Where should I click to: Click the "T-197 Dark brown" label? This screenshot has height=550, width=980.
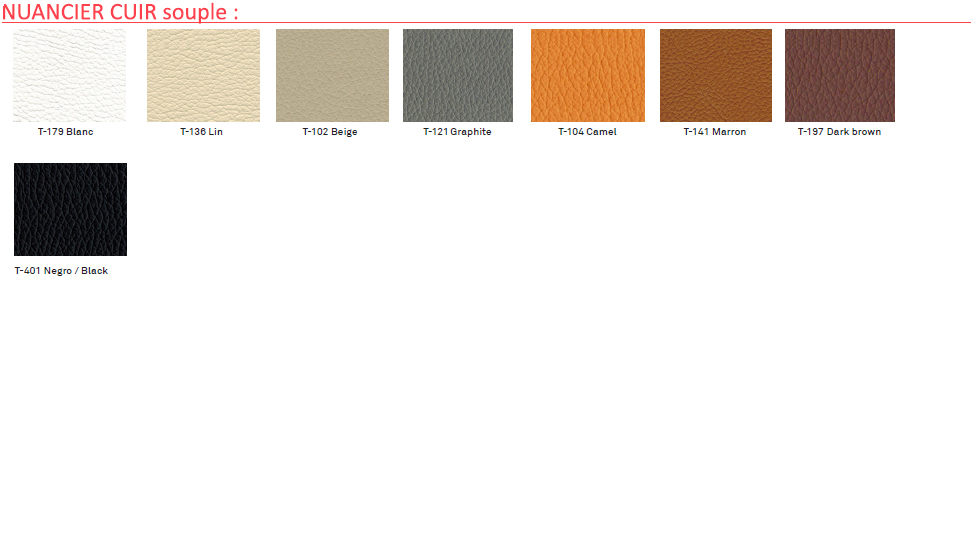tap(839, 132)
